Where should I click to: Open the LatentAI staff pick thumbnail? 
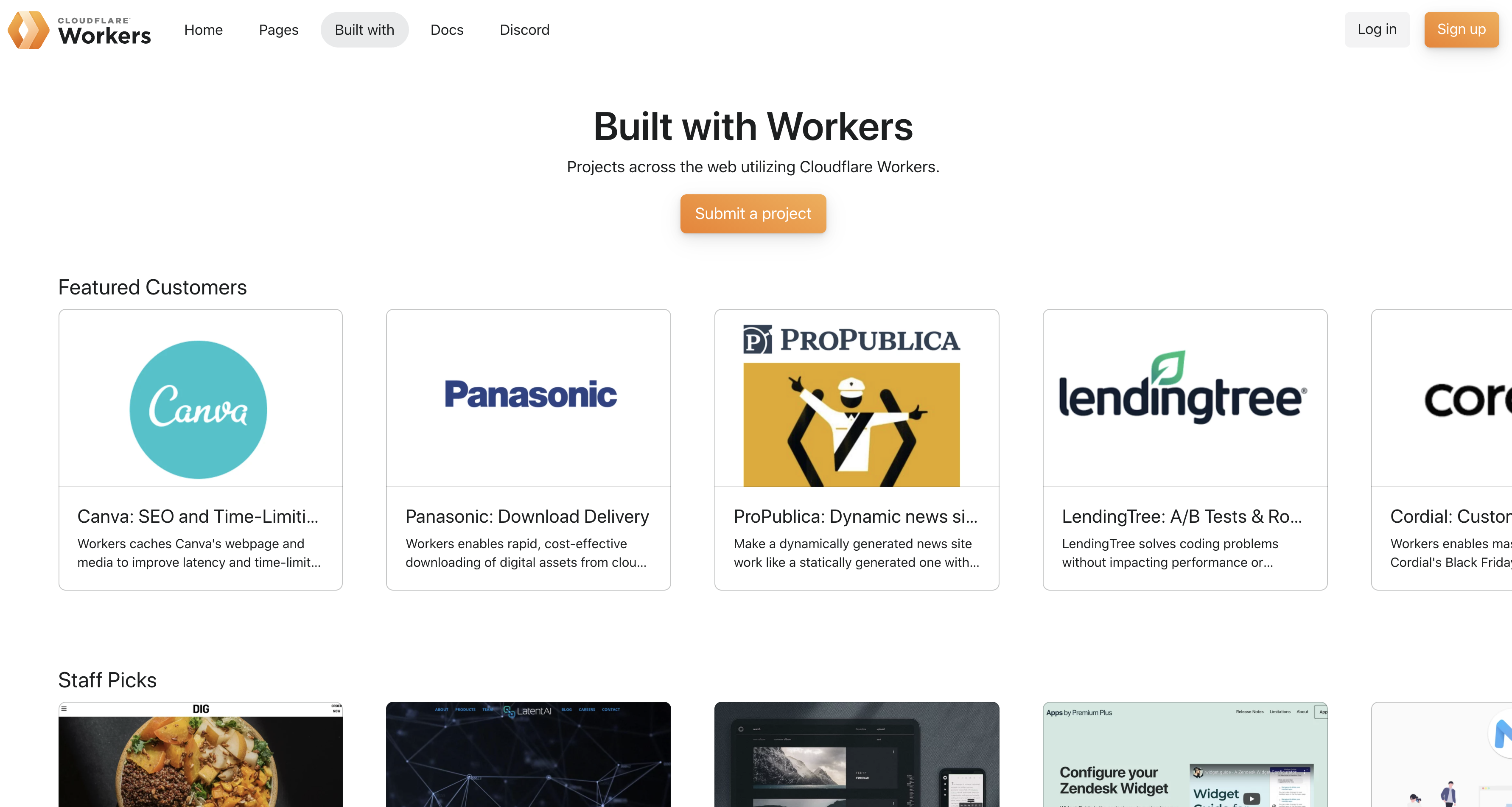[528, 755]
